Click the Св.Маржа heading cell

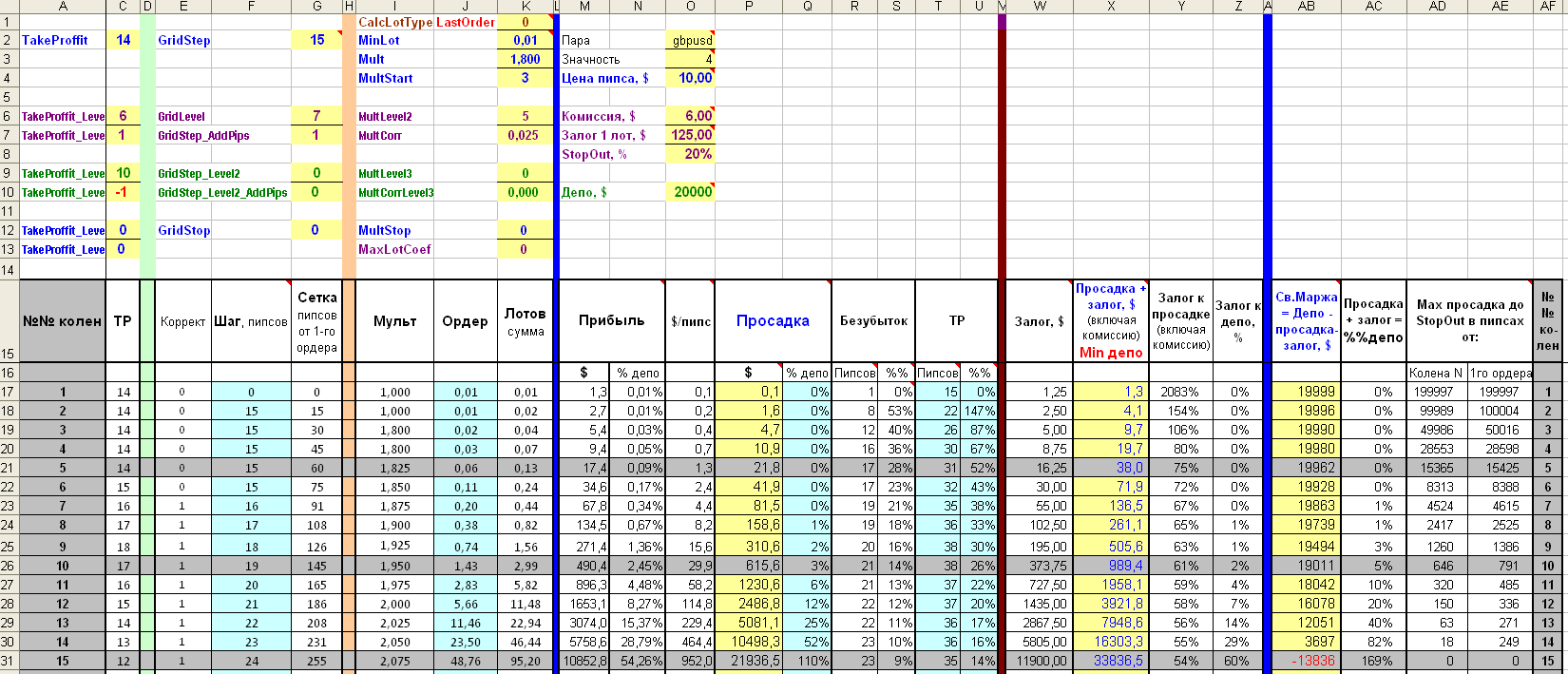click(x=1306, y=320)
